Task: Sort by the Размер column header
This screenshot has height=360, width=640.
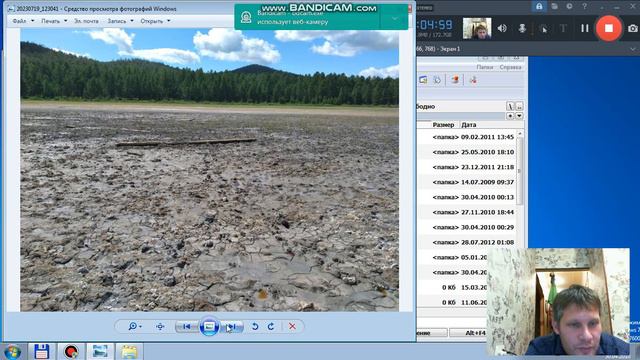Action: [x=443, y=125]
